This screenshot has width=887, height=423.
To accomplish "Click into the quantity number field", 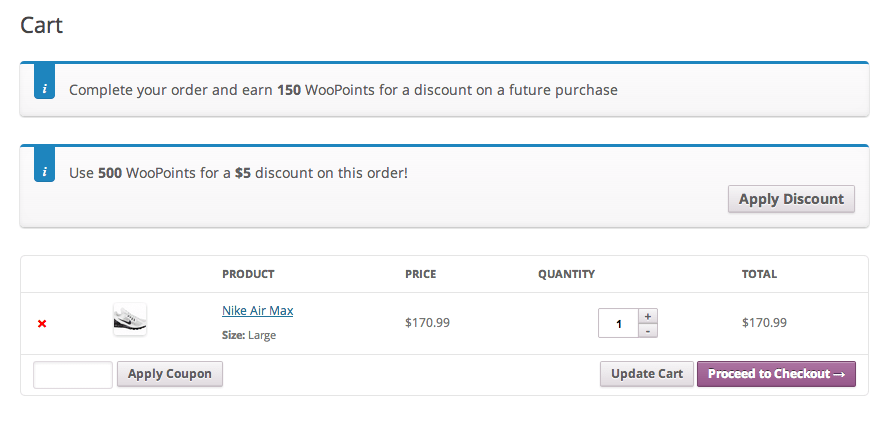I will point(619,323).
